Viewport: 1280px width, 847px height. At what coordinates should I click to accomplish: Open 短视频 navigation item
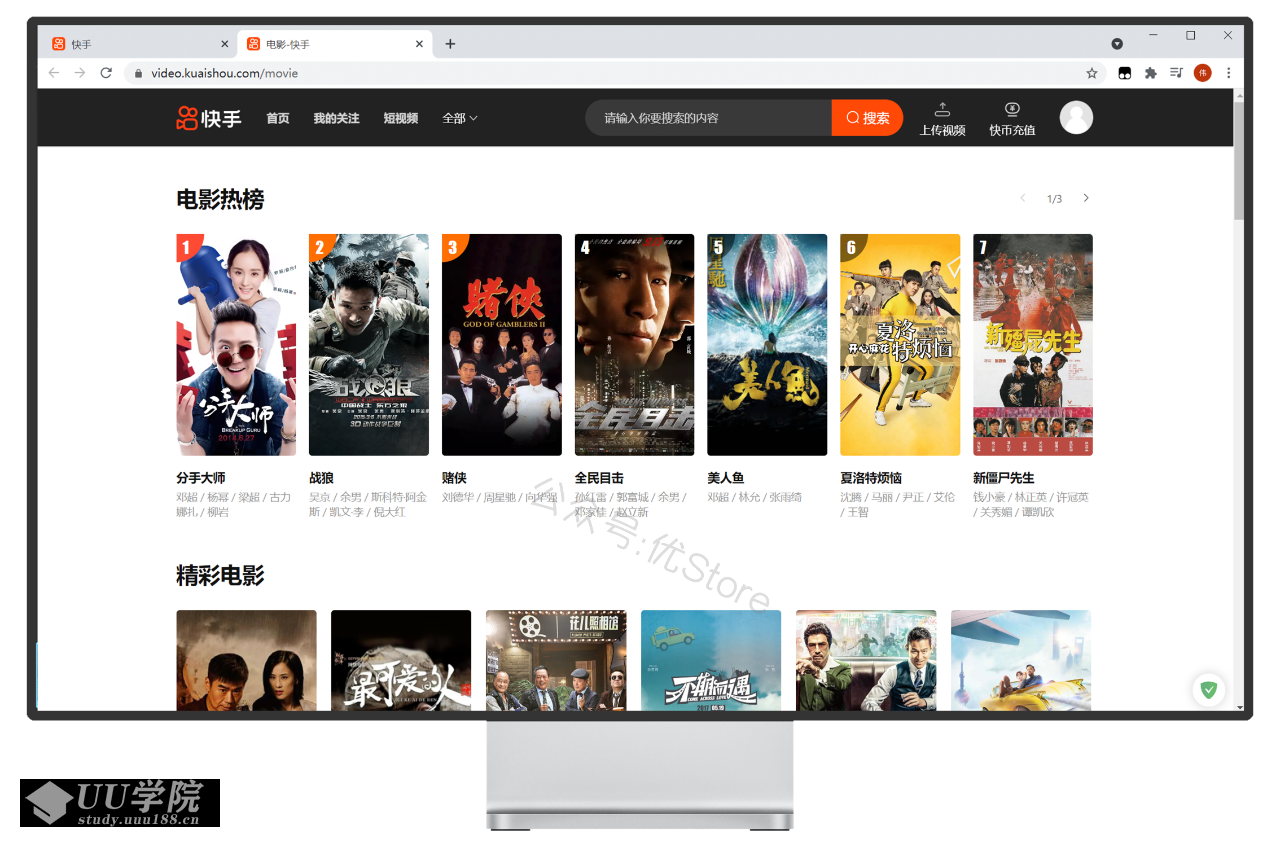click(x=401, y=118)
